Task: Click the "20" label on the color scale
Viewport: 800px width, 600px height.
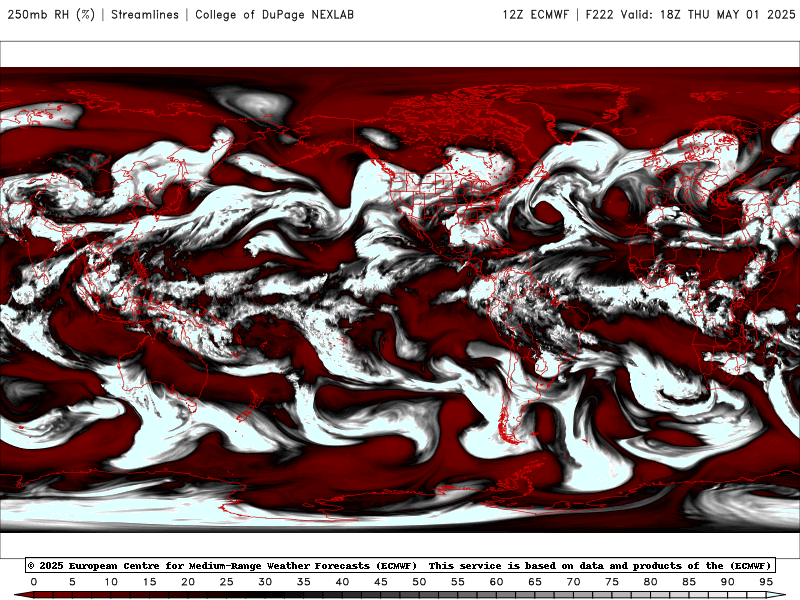Action: 188,582
